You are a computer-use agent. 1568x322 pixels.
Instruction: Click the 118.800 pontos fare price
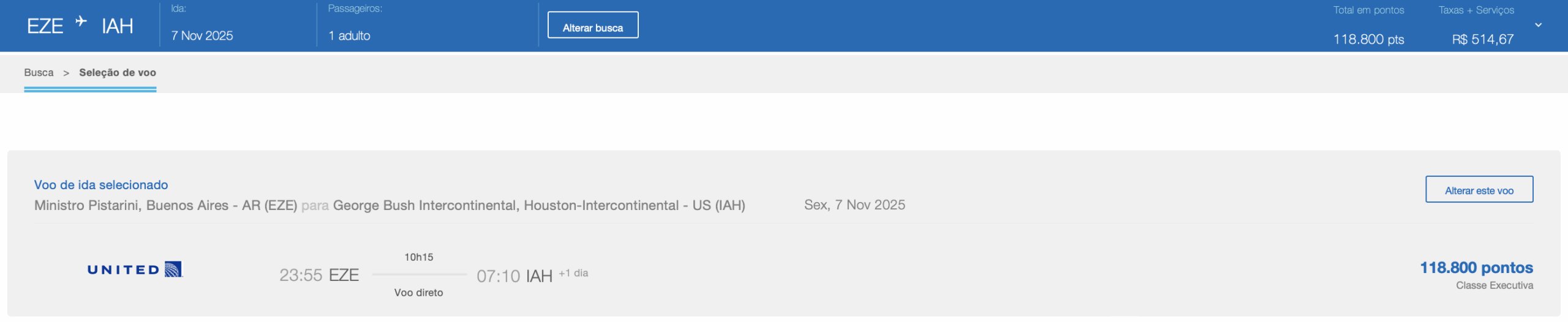point(1476,268)
